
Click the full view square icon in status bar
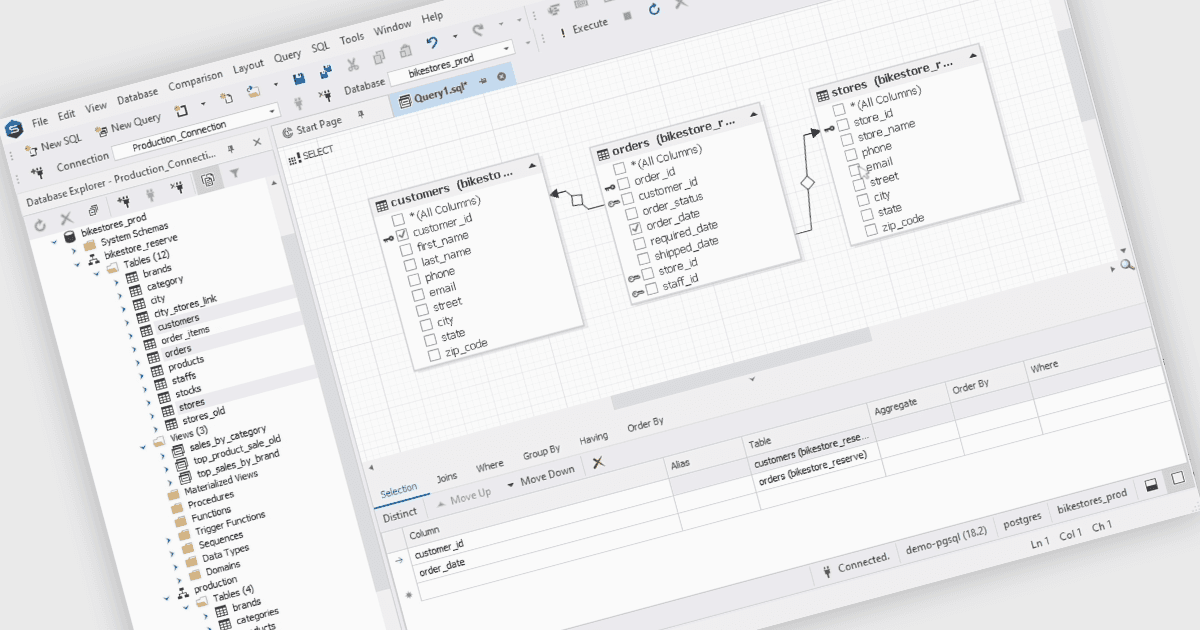pyautogui.click(x=1177, y=477)
